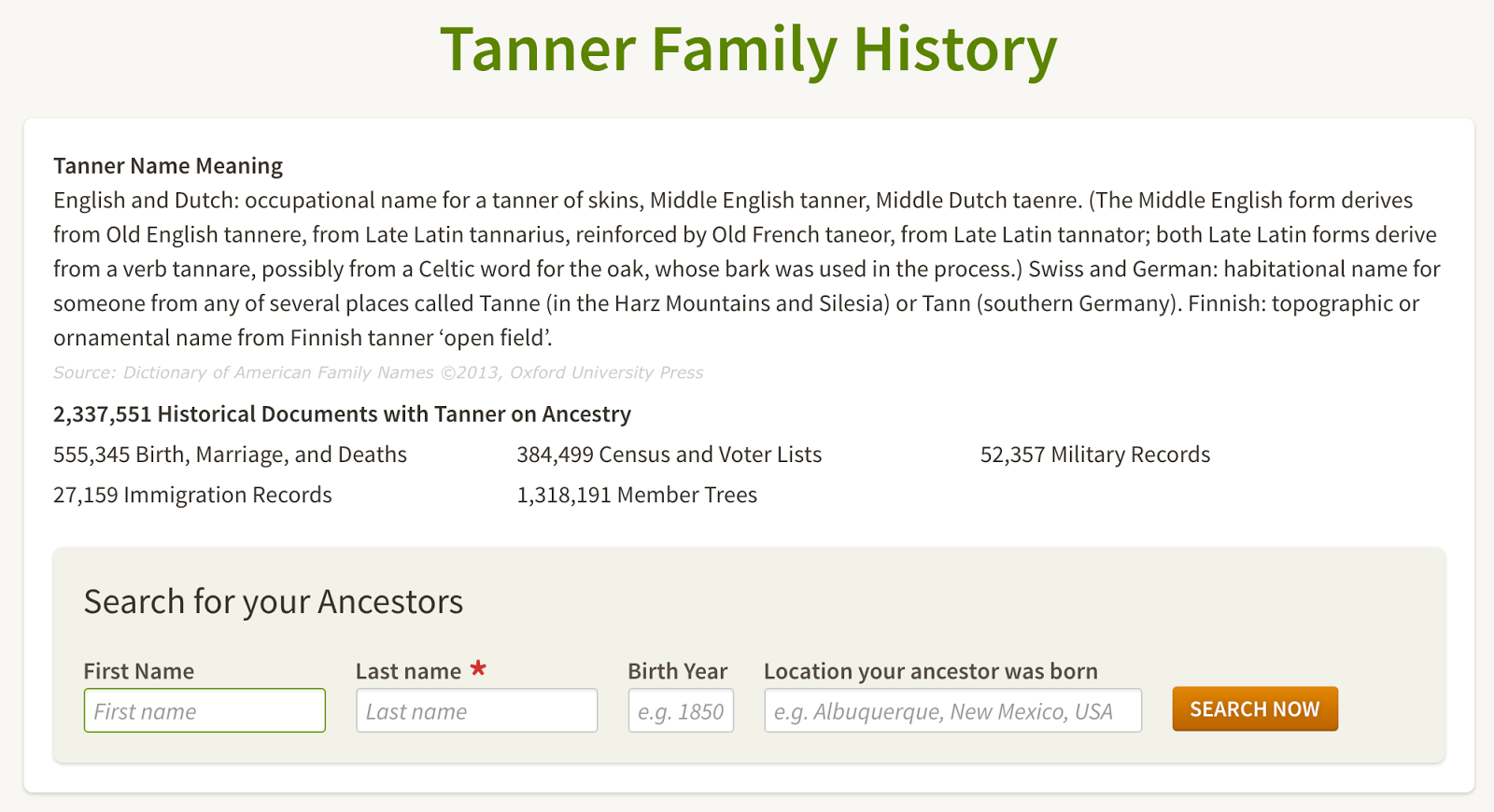Viewport: 1494px width, 812px height.
Task: Open the Military Records collection
Action: point(1094,455)
